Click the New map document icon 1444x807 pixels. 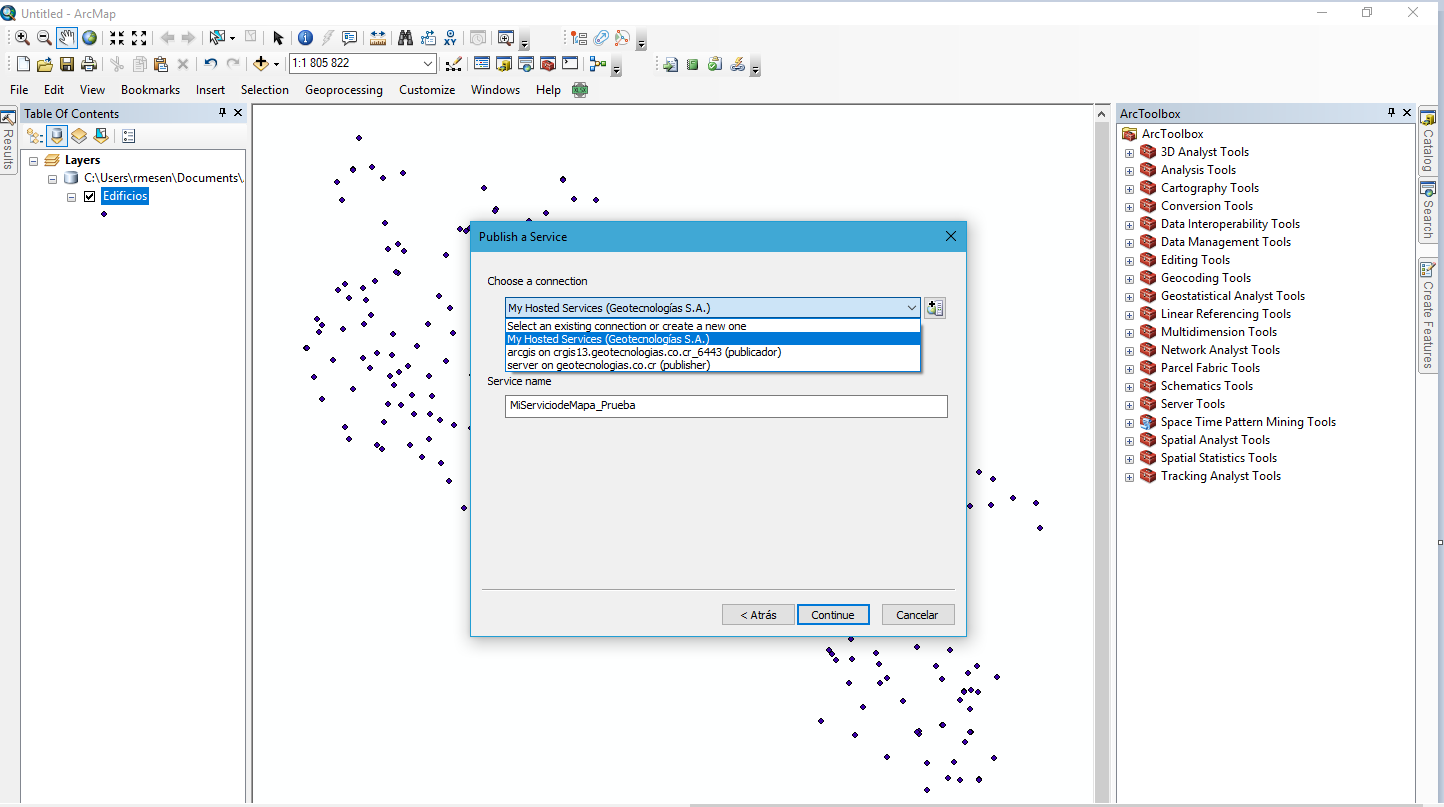click(x=23, y=64)
